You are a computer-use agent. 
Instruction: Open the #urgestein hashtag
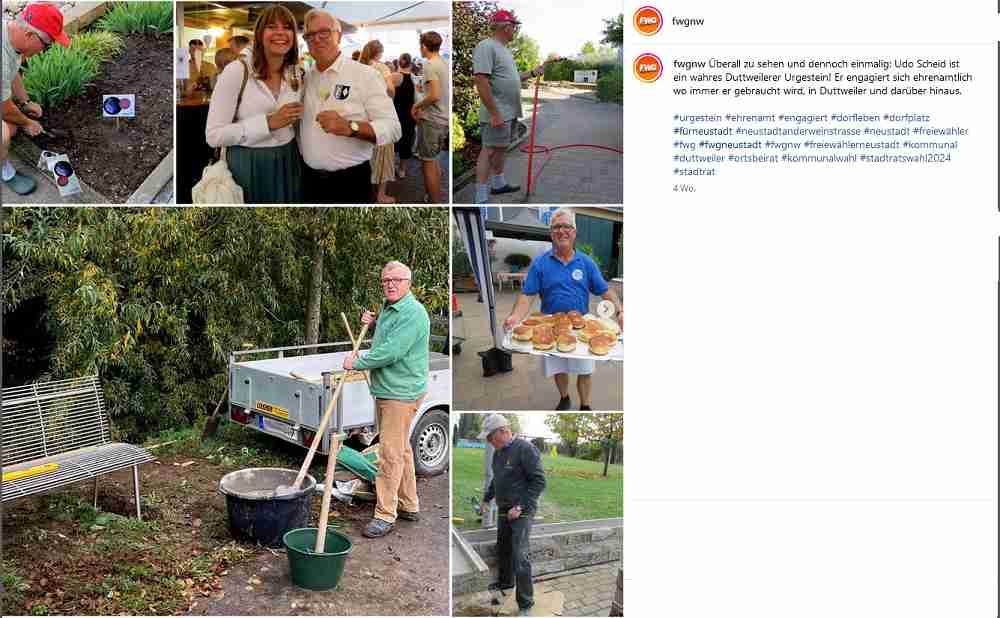697,118
